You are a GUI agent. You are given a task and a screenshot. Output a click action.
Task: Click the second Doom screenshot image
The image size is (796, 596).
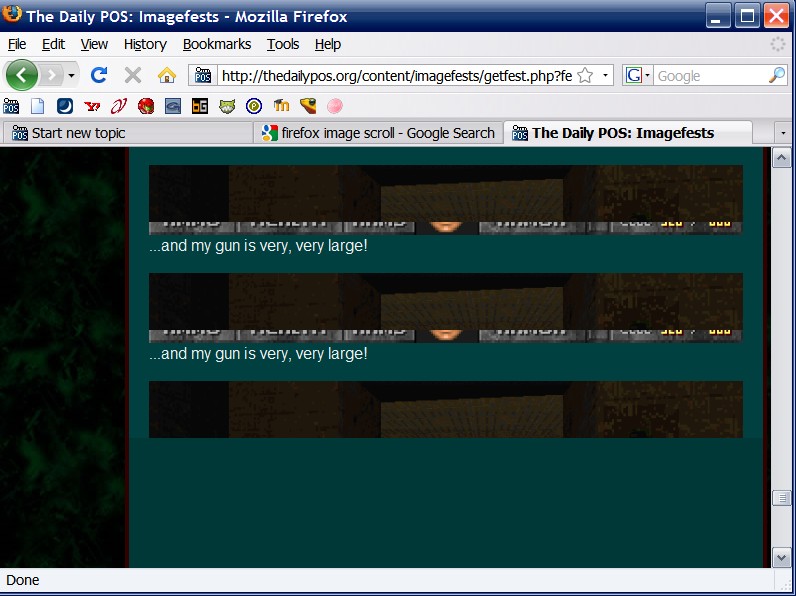coord(445,308)
